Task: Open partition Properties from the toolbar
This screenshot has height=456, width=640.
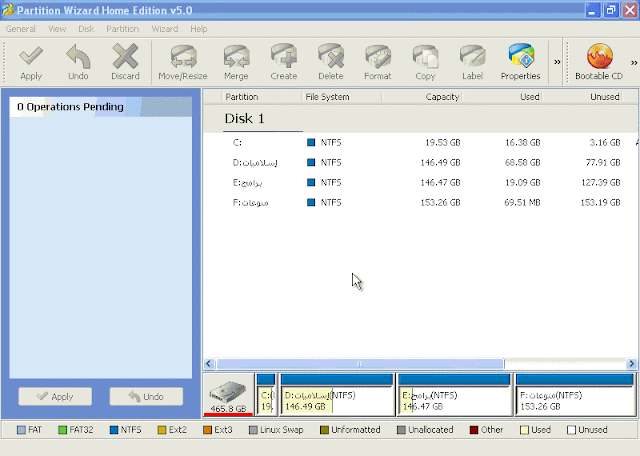Action: [520, 62]
